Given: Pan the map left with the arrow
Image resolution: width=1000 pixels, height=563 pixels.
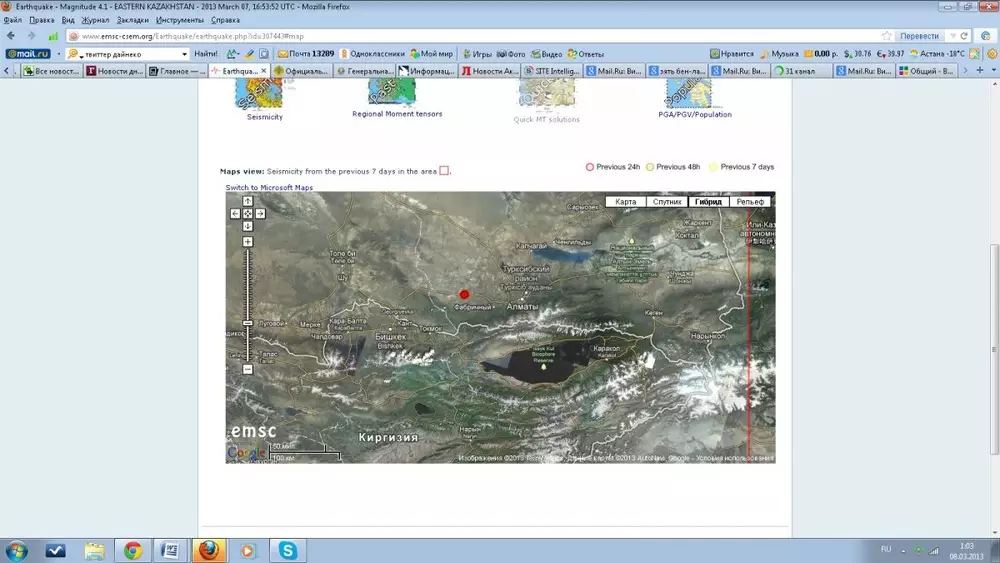Looking at the screenshot, I should (x=236, y=213).
